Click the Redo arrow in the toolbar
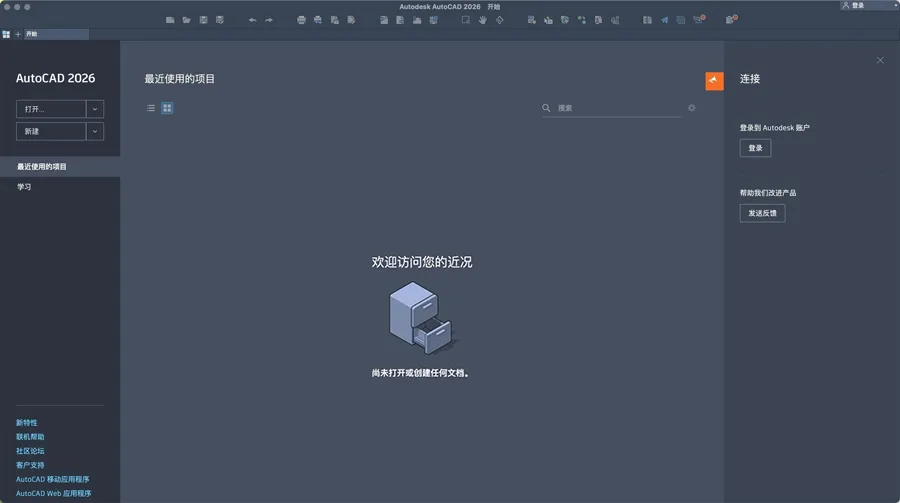Viewport: 900px width, 503px height. click(x=269, y=20)
